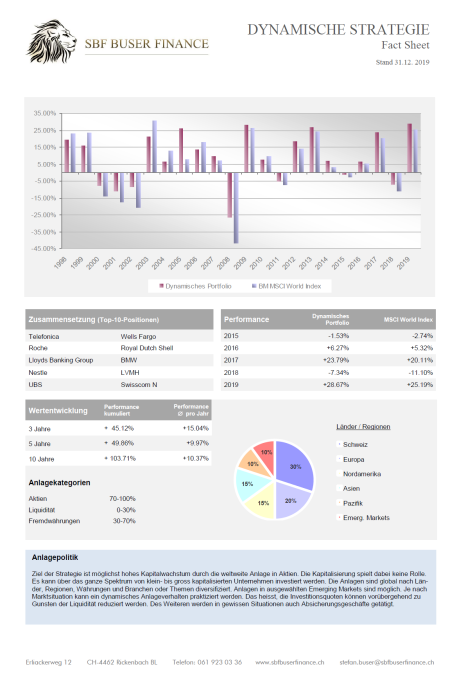
Task: Click the Liquidität range '0-30%'
Action: click(126, 510)
